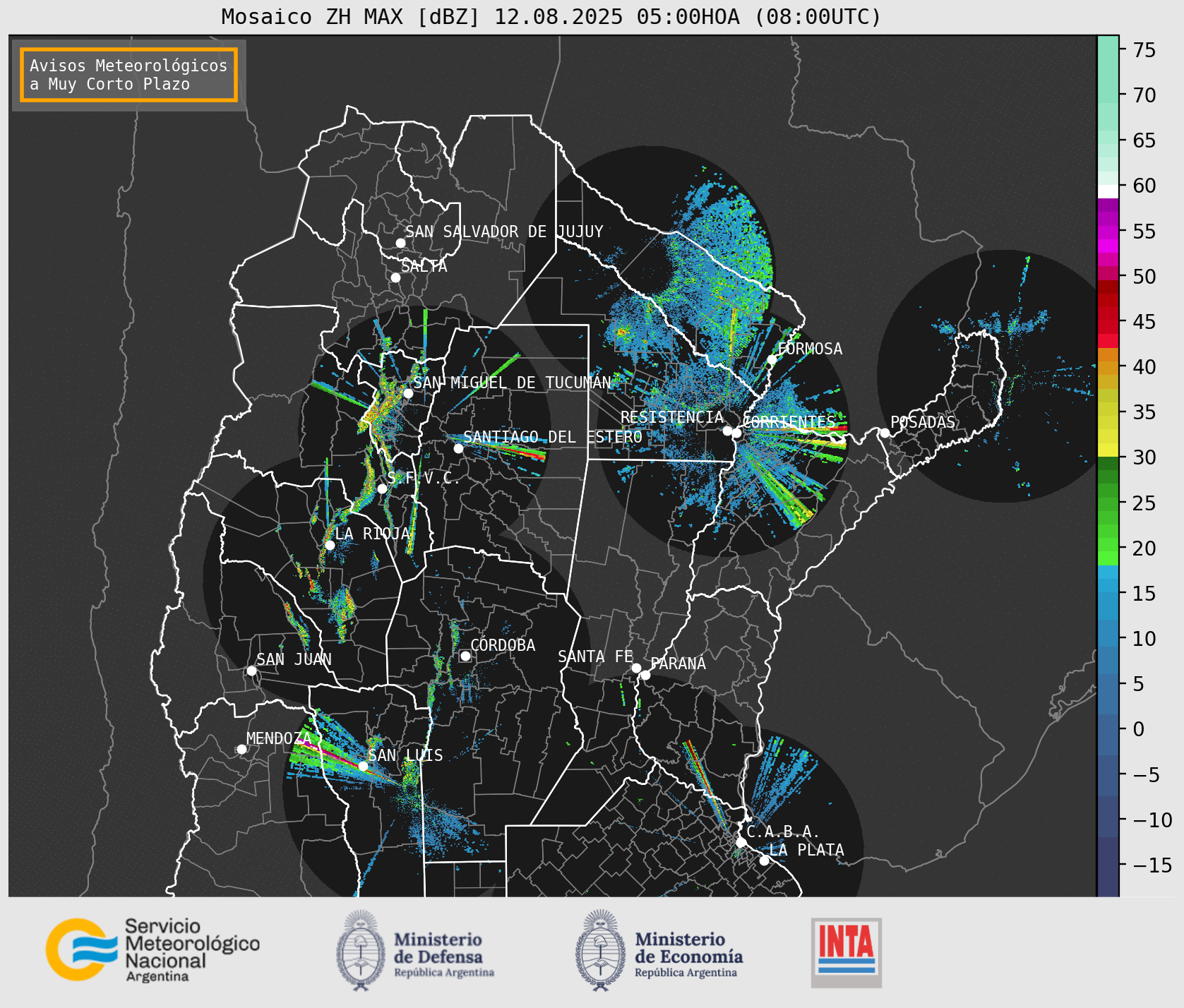The image size is (1184, 1008).
Task: Select the Mendoza city marker
Action: pyautogui.click(x=241, y=749)
